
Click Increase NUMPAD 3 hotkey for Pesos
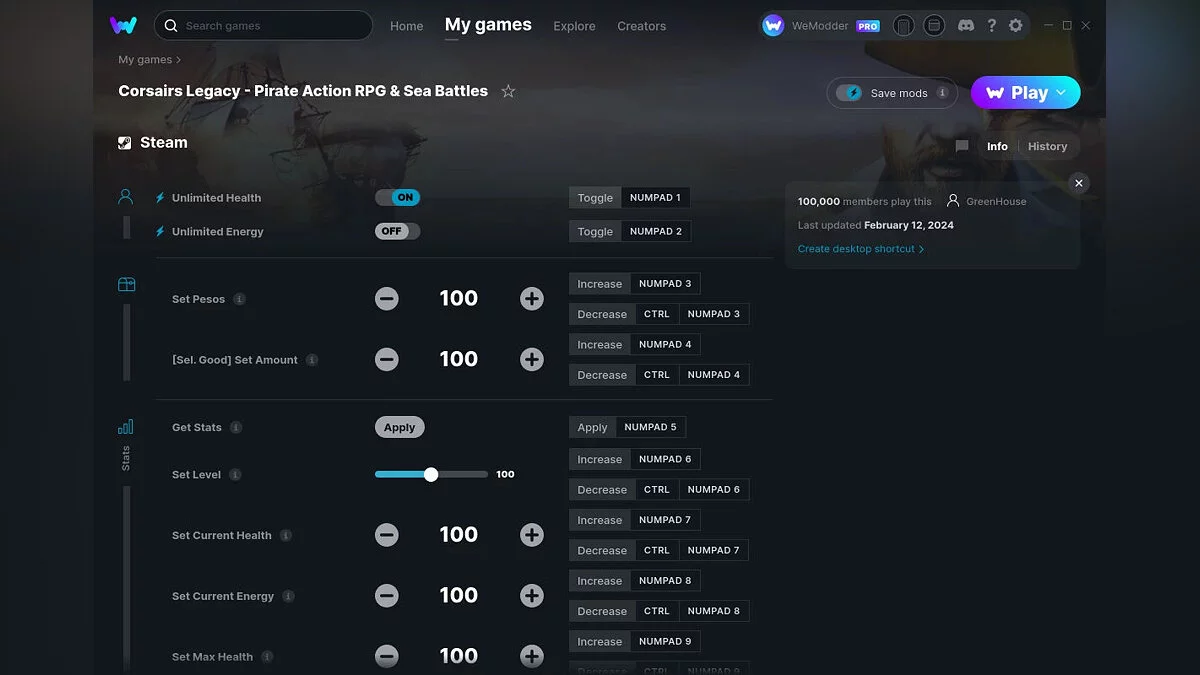635,283
